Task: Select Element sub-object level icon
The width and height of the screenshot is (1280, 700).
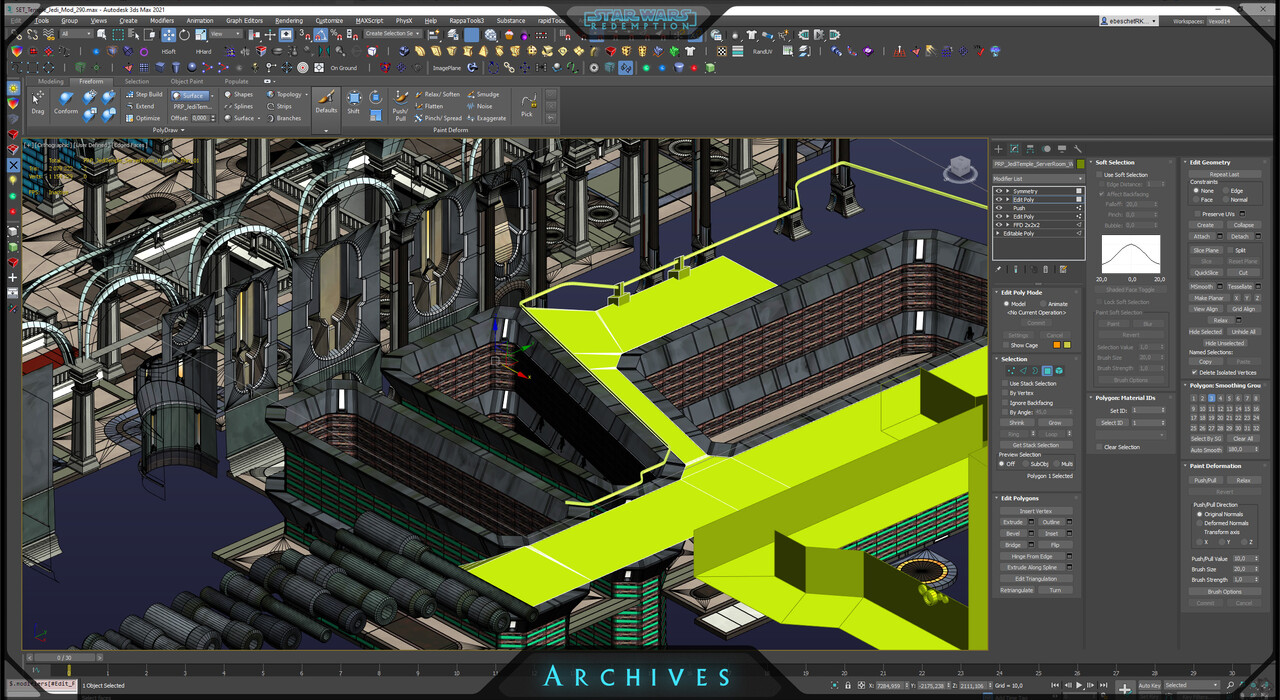Action: (x=1059, y=371)
